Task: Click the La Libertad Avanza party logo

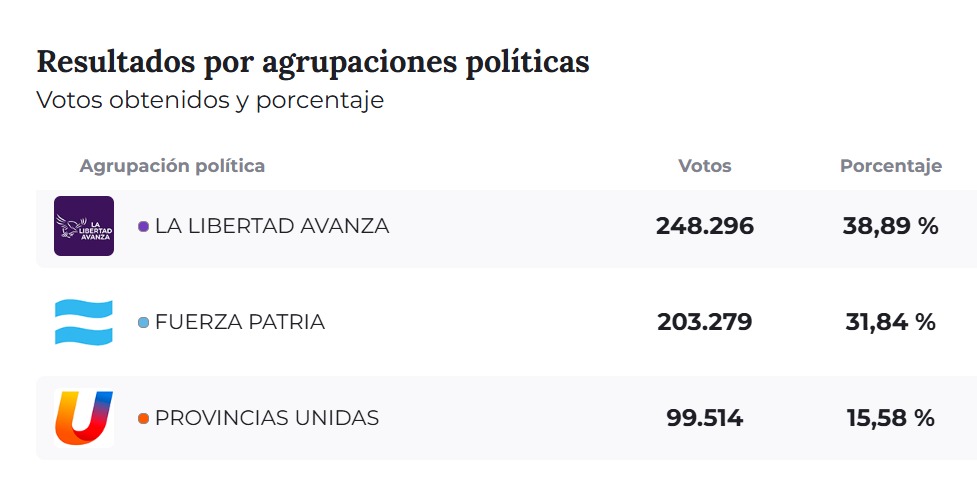Action: pos(84,226)
